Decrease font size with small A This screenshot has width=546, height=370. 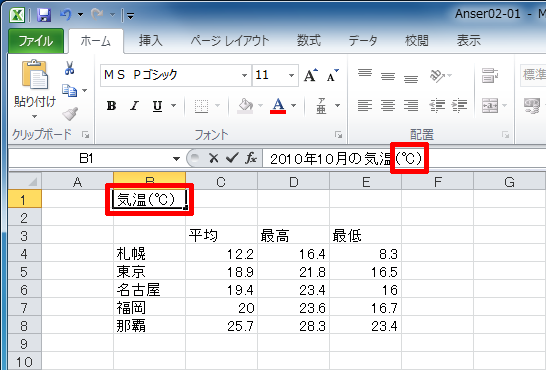[x=332, y=75]
